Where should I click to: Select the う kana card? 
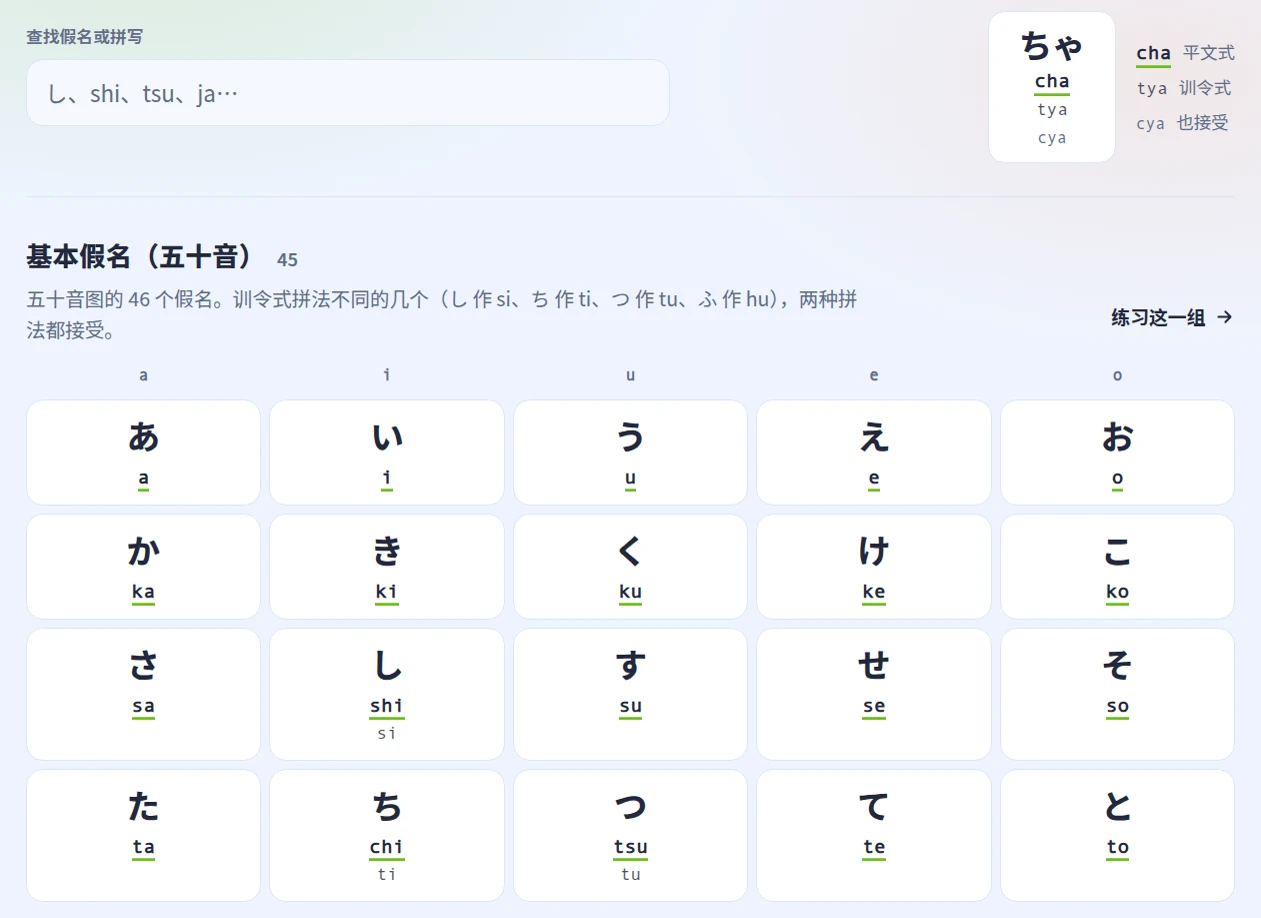coord(630,453)
